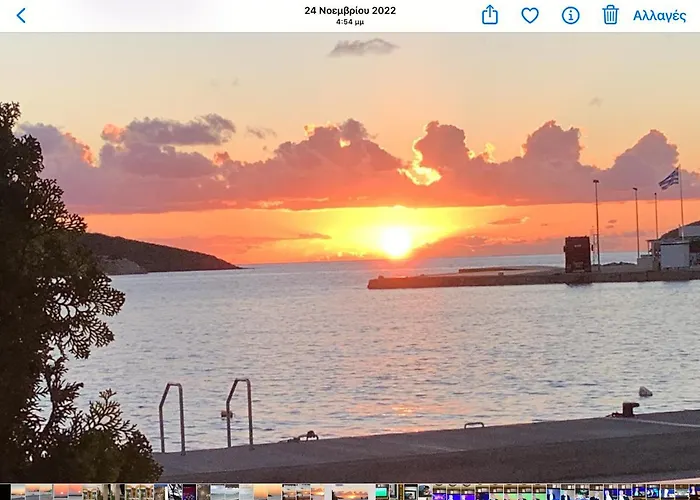The width and height of the screenshot is (700, 500).
Task: Open the share sheet for this photo
Action: pyautogui.click(x=489, y=15)
